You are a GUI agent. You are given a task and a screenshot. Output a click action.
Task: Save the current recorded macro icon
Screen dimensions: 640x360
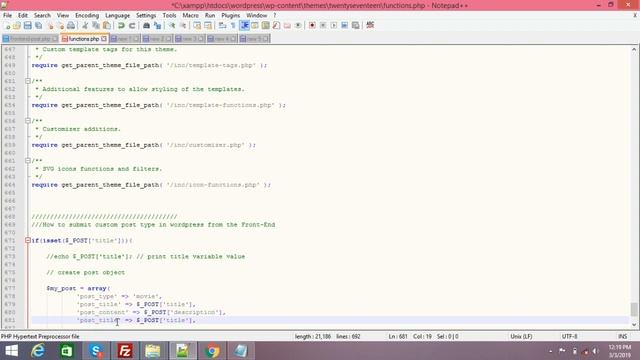(356, 26)
